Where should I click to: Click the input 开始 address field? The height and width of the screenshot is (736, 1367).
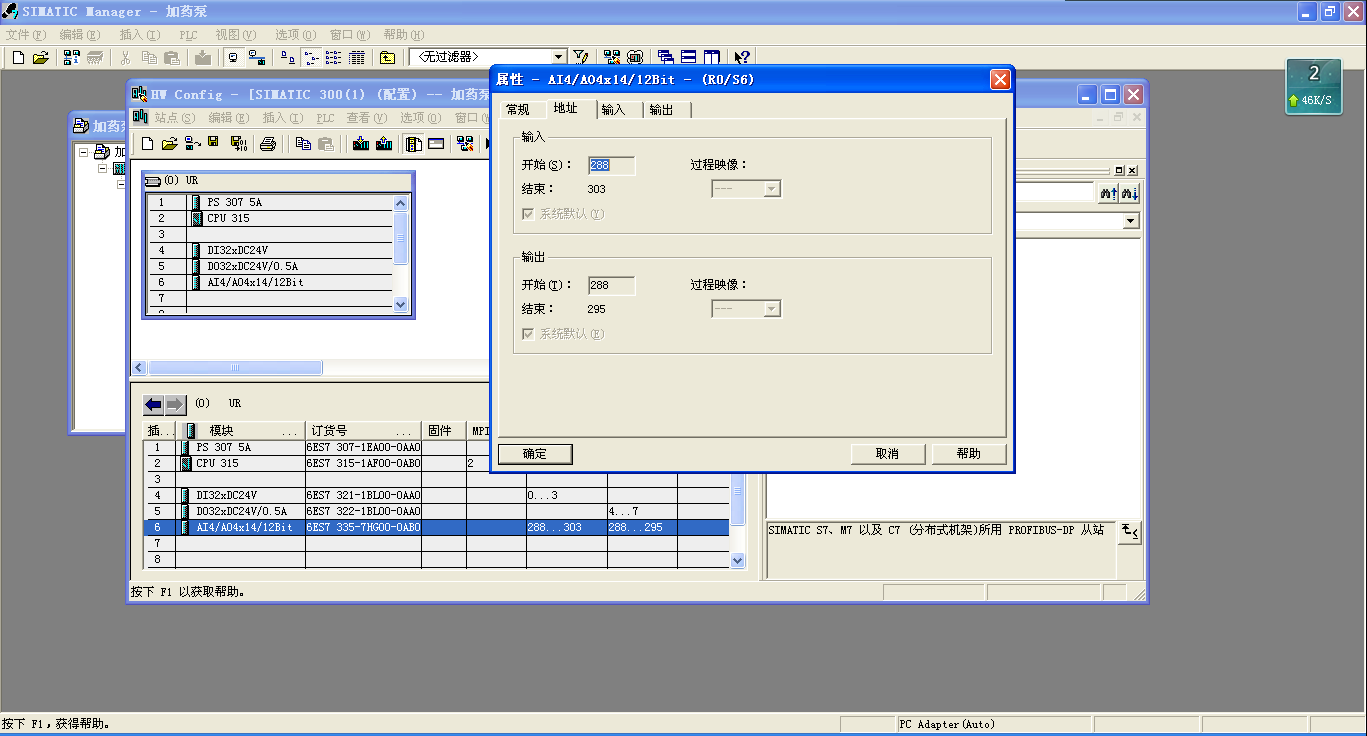coord(610,166)
